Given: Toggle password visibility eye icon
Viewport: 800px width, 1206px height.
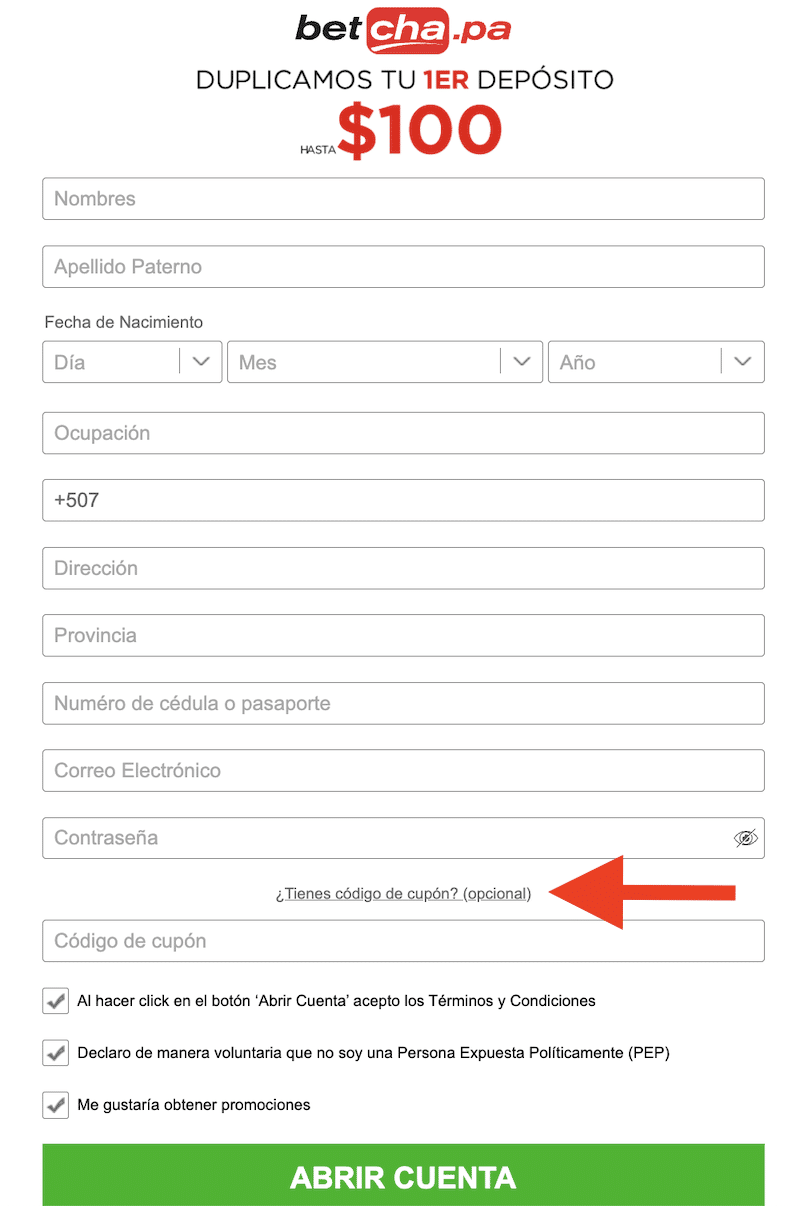Looking at the screenshot, I should [x=746, y=838].
